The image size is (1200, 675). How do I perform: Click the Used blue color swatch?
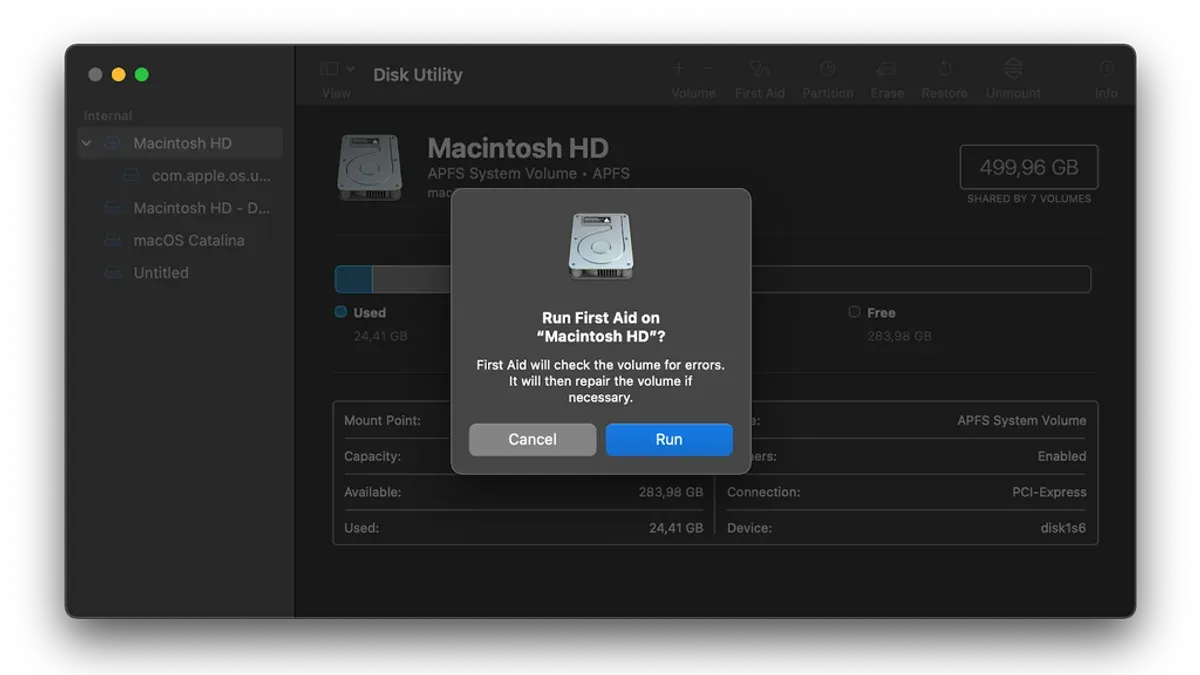341,312
